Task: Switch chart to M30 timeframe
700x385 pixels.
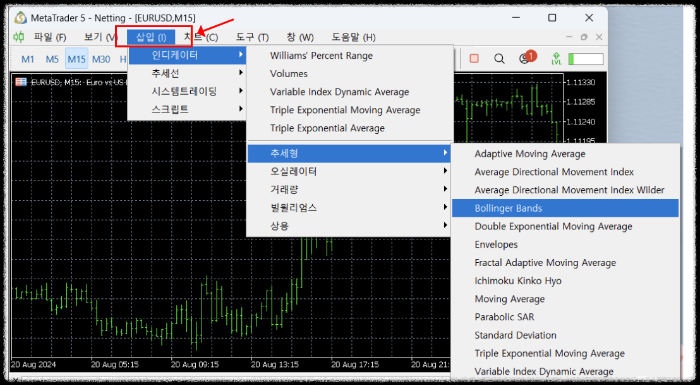Action: (101, 59)
